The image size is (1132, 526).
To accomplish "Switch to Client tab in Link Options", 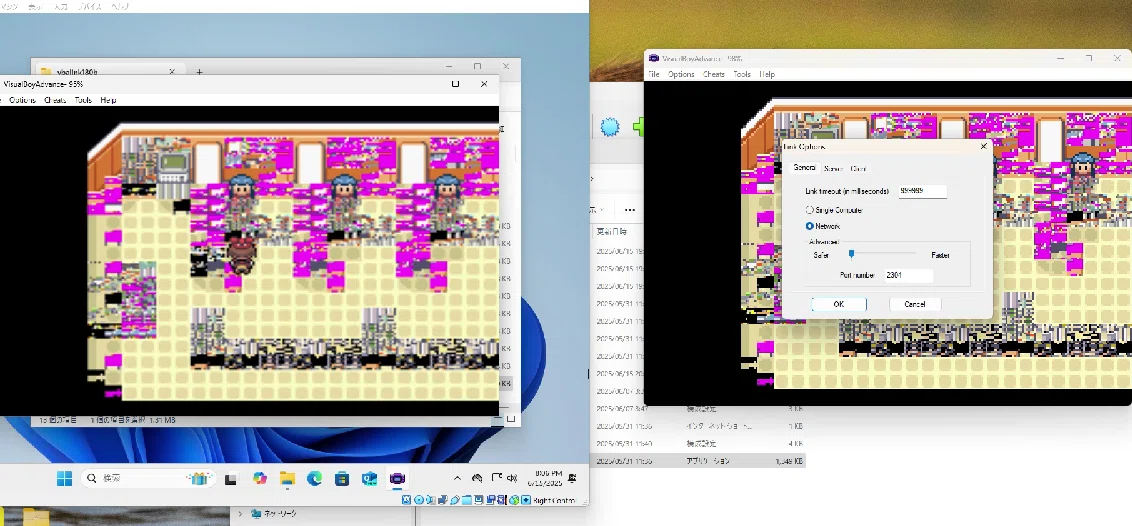I will click(858, 168).
